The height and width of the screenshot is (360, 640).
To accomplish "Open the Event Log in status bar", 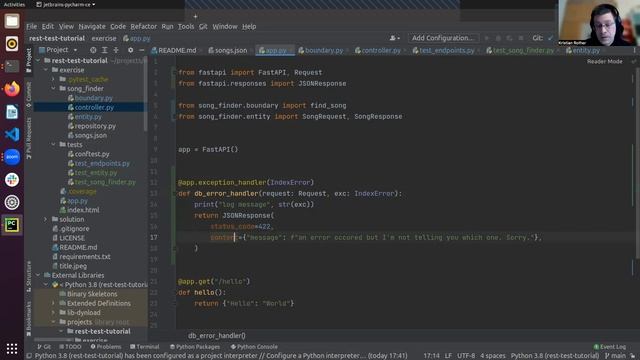I will 610,347.
